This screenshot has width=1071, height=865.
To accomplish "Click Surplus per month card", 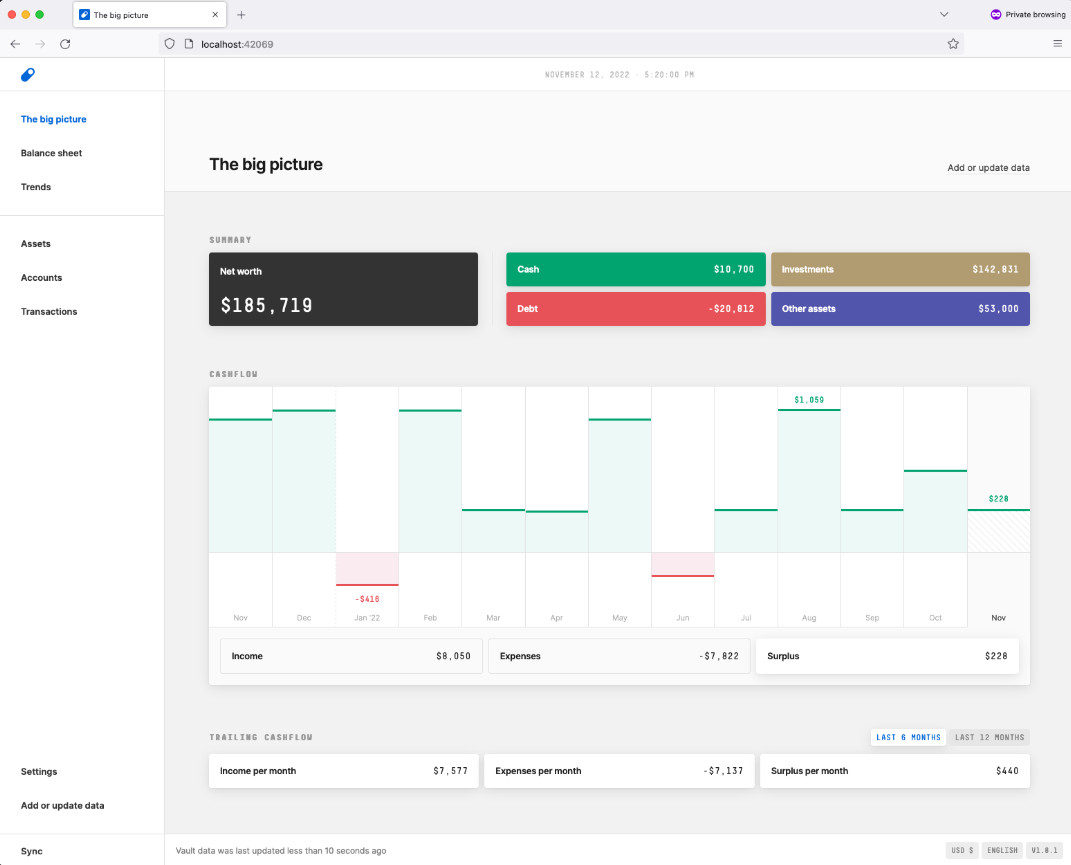I will tap(895, 771).
